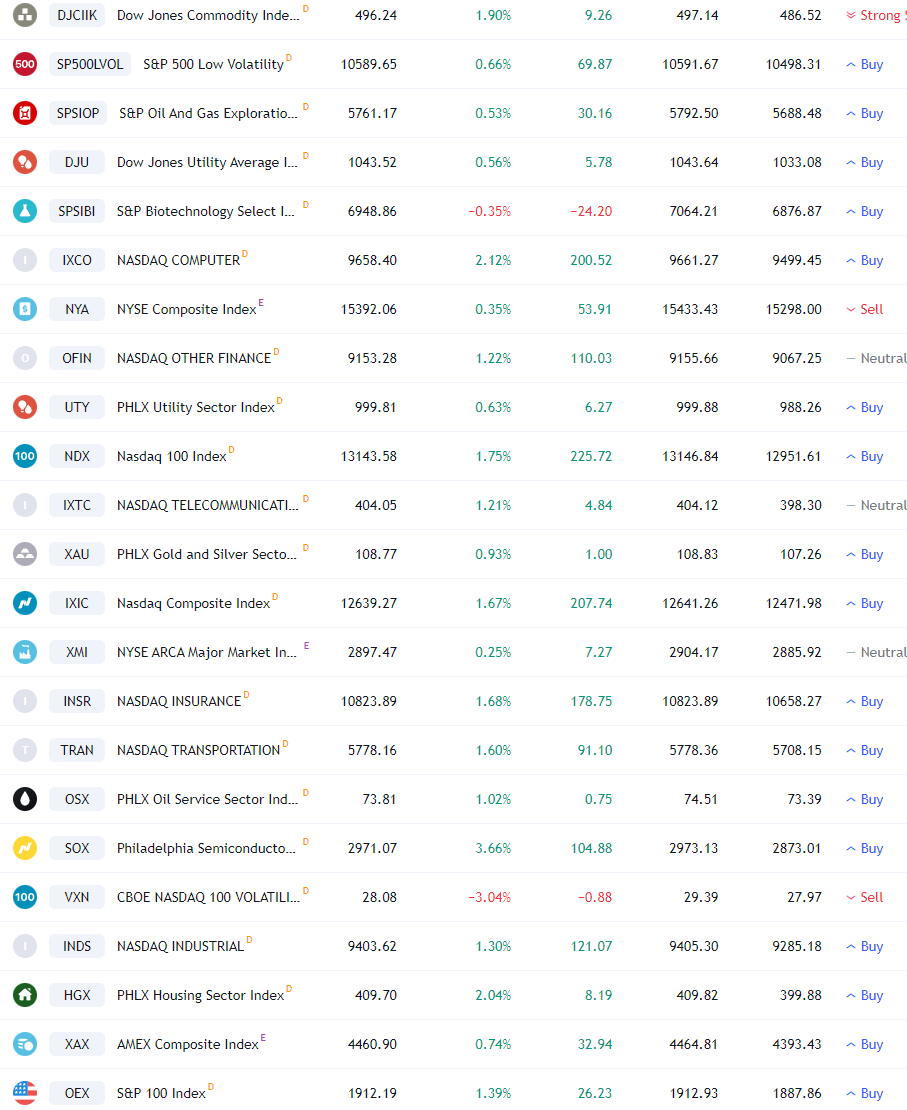This screenshot has height=1110, width=907.
Task: Click the Sell rating for VXN
Action: (x=865, y=897)
